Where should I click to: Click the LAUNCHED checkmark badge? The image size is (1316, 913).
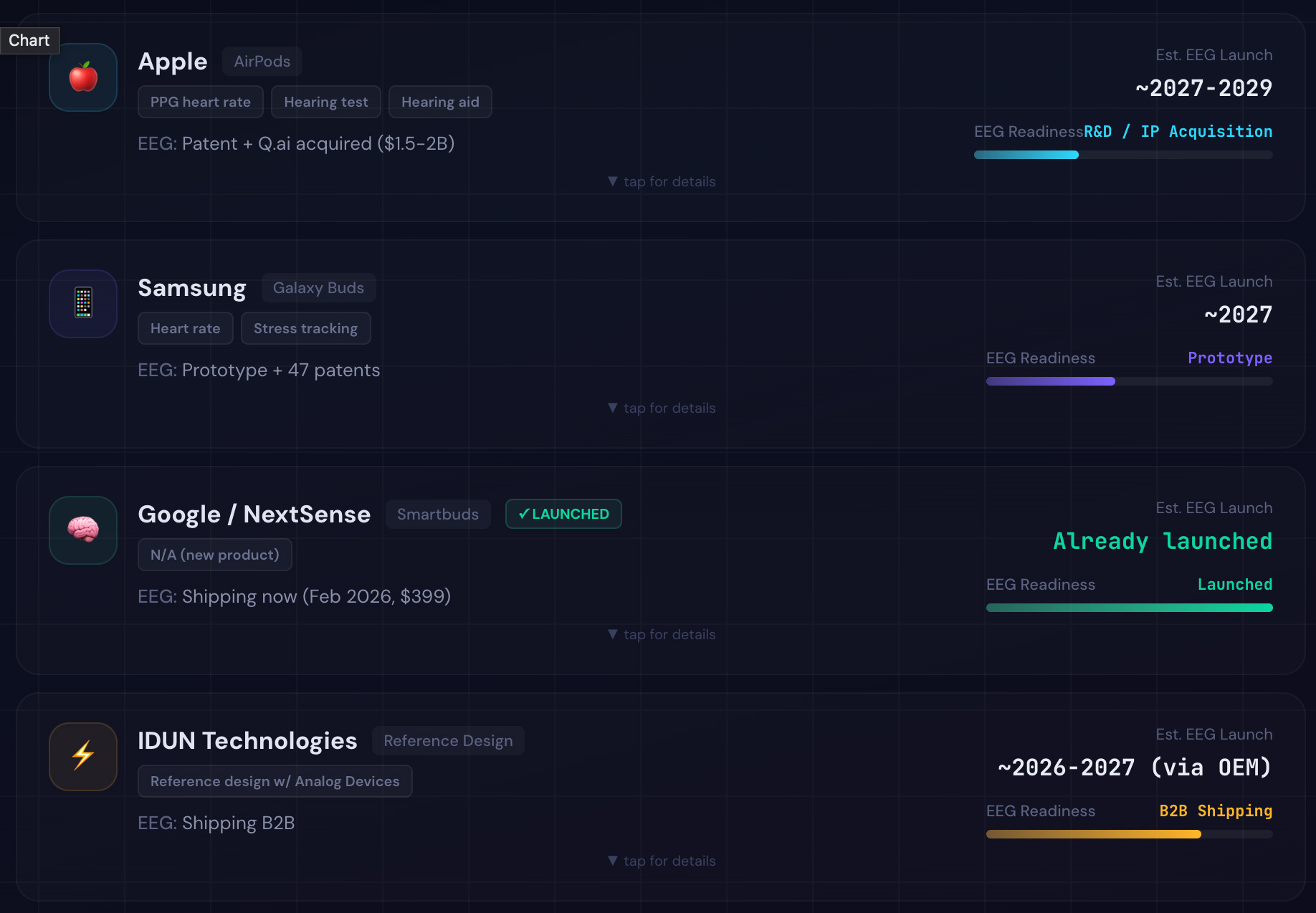click(563, 514)
